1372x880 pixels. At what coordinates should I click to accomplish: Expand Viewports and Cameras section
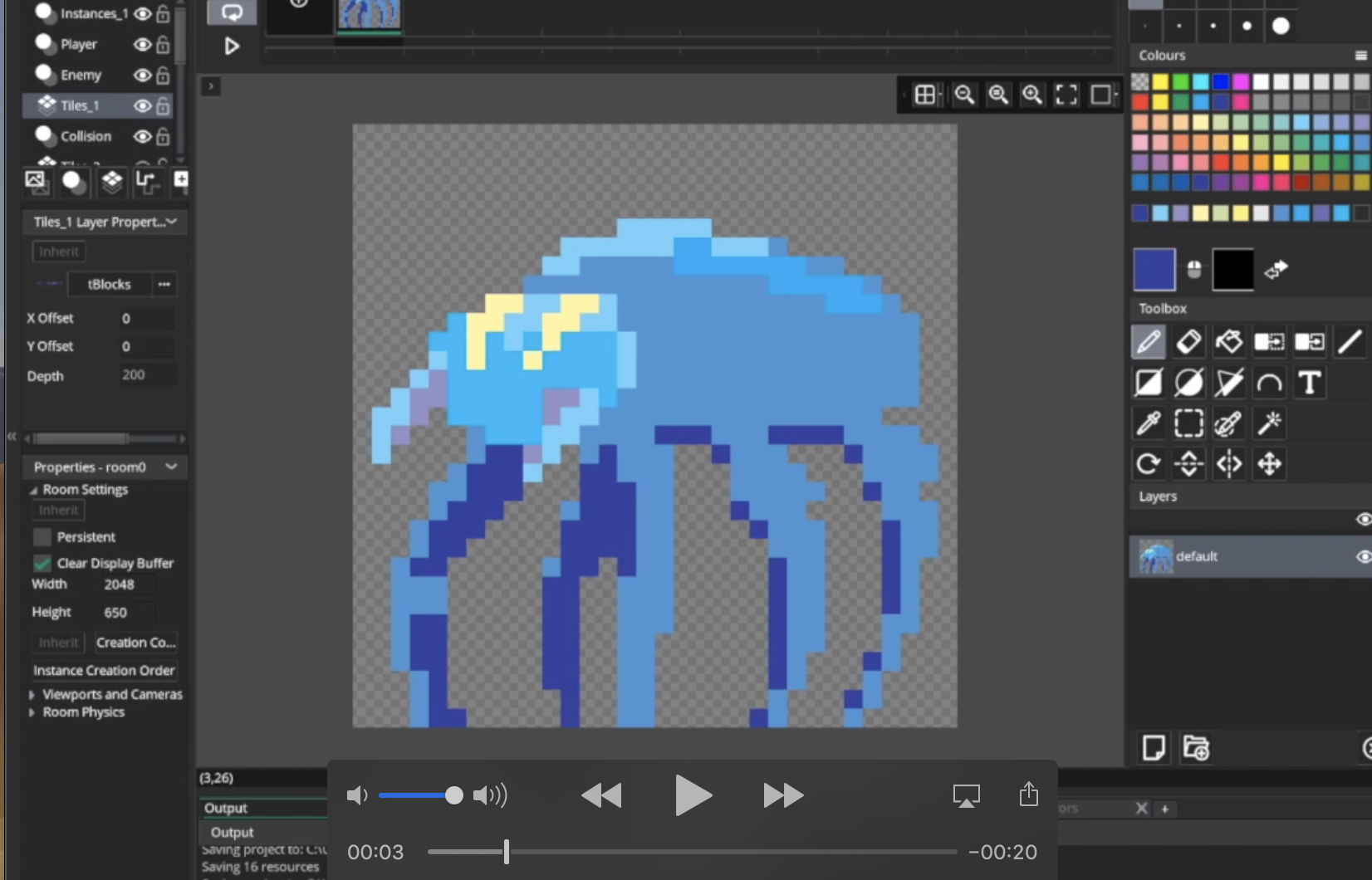[x=32, y=695]
